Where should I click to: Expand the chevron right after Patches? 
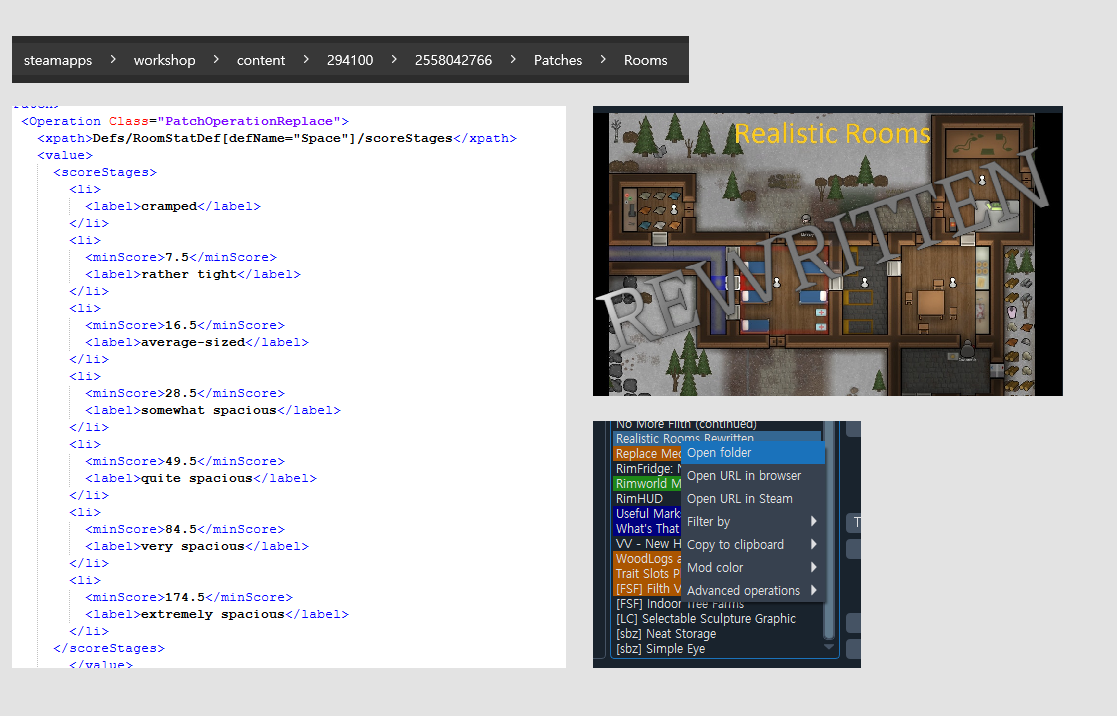tap(603, 60)
